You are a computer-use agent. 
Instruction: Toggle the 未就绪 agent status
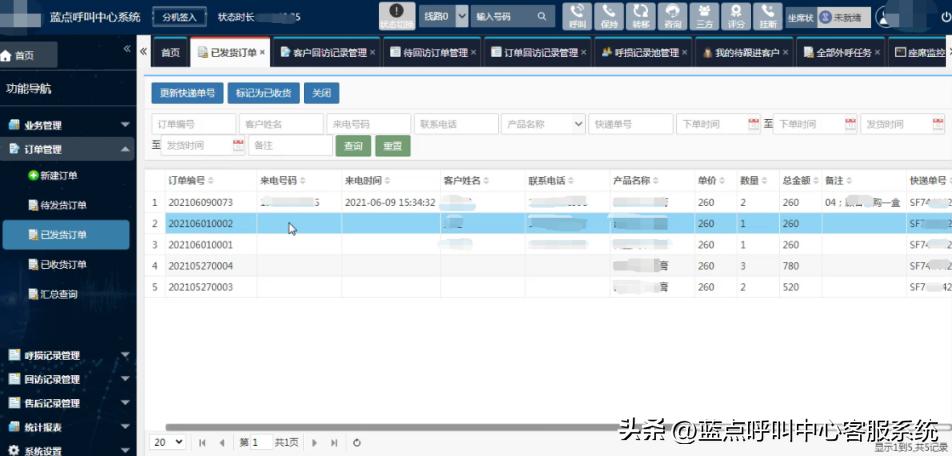click(x=843, y=17)
